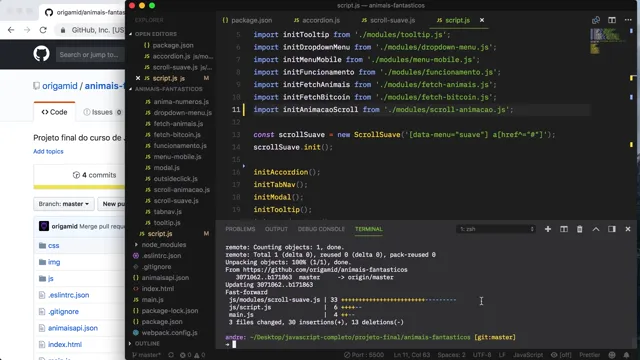Open the OUTPUT panel tab

276,229
